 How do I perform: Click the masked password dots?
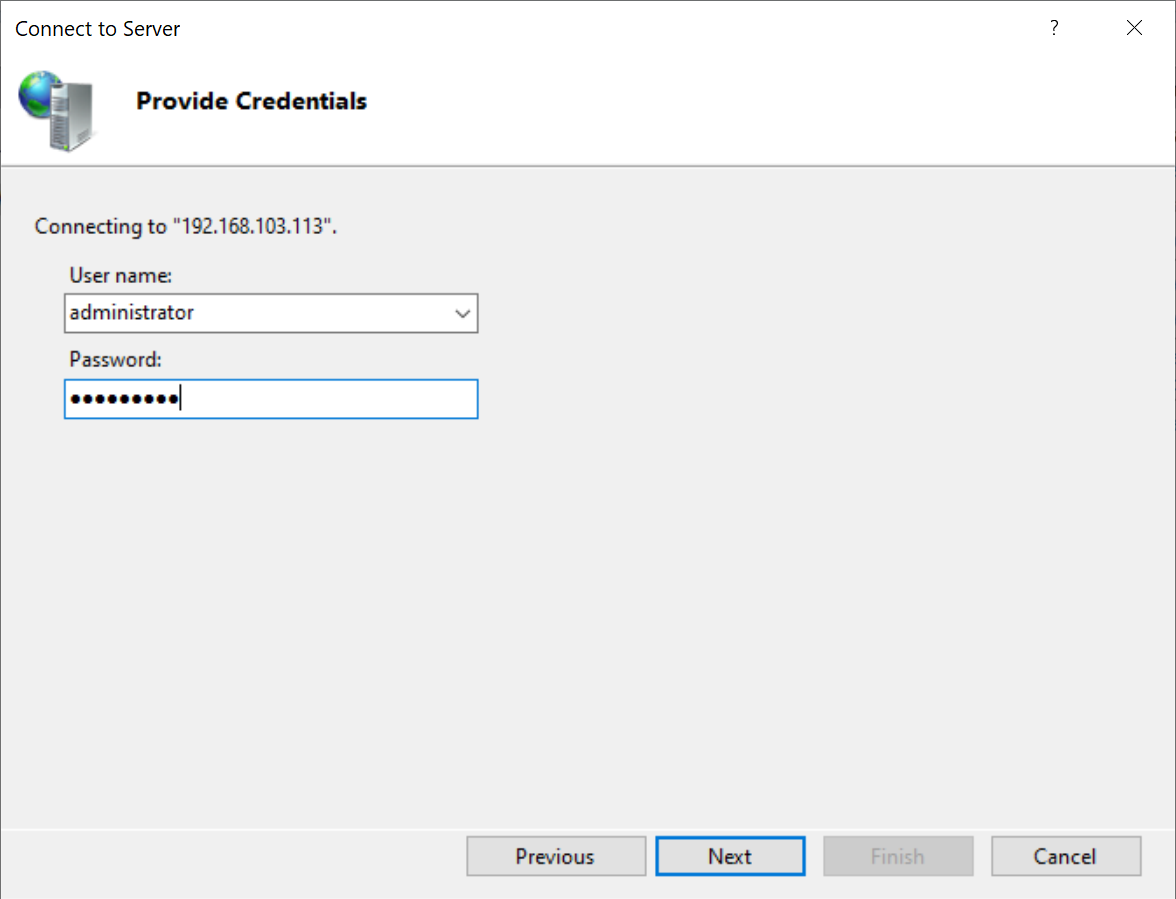[123, 400]
